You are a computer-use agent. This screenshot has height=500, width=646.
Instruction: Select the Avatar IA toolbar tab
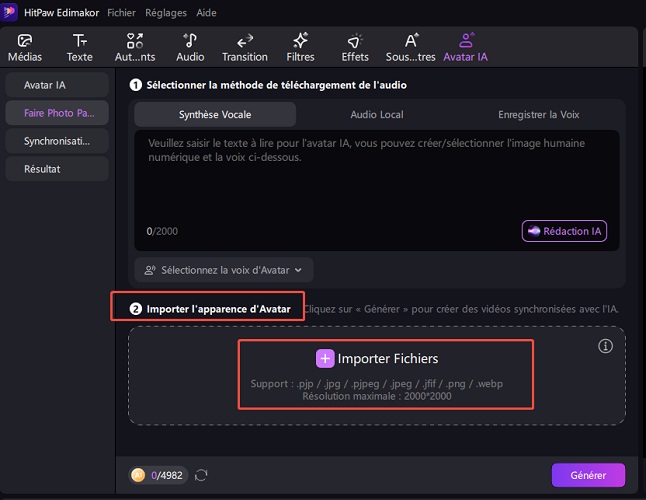[x=466, y=48]
